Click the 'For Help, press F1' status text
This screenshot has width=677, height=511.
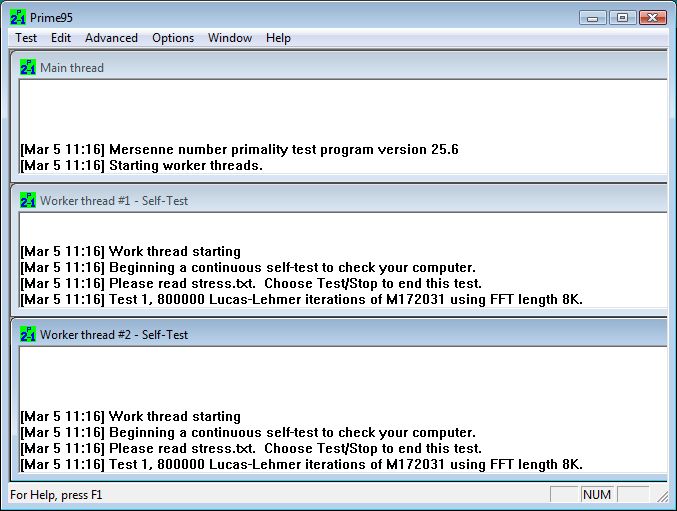pos(56,495)
